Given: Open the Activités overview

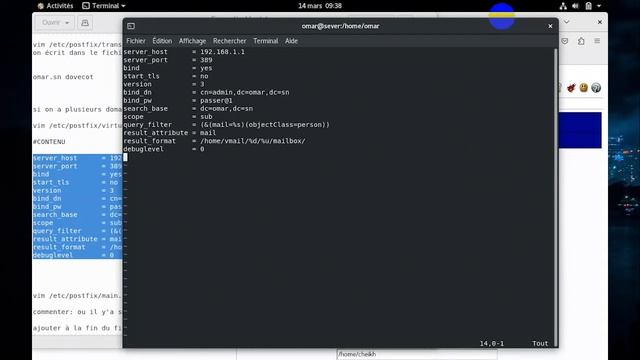Looking at the screenshot, I should (55, 6).
